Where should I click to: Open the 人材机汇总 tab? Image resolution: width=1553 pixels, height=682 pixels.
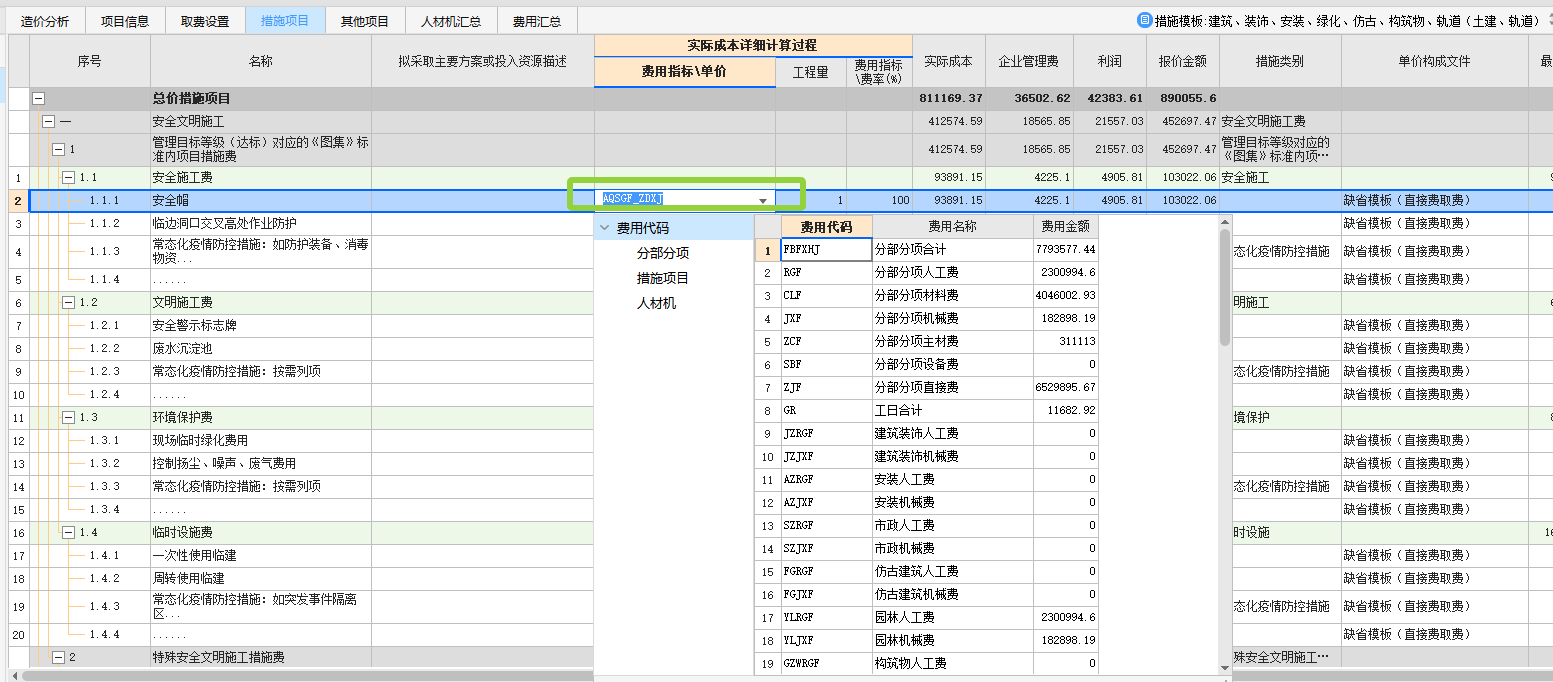click(x=450, y=21)
